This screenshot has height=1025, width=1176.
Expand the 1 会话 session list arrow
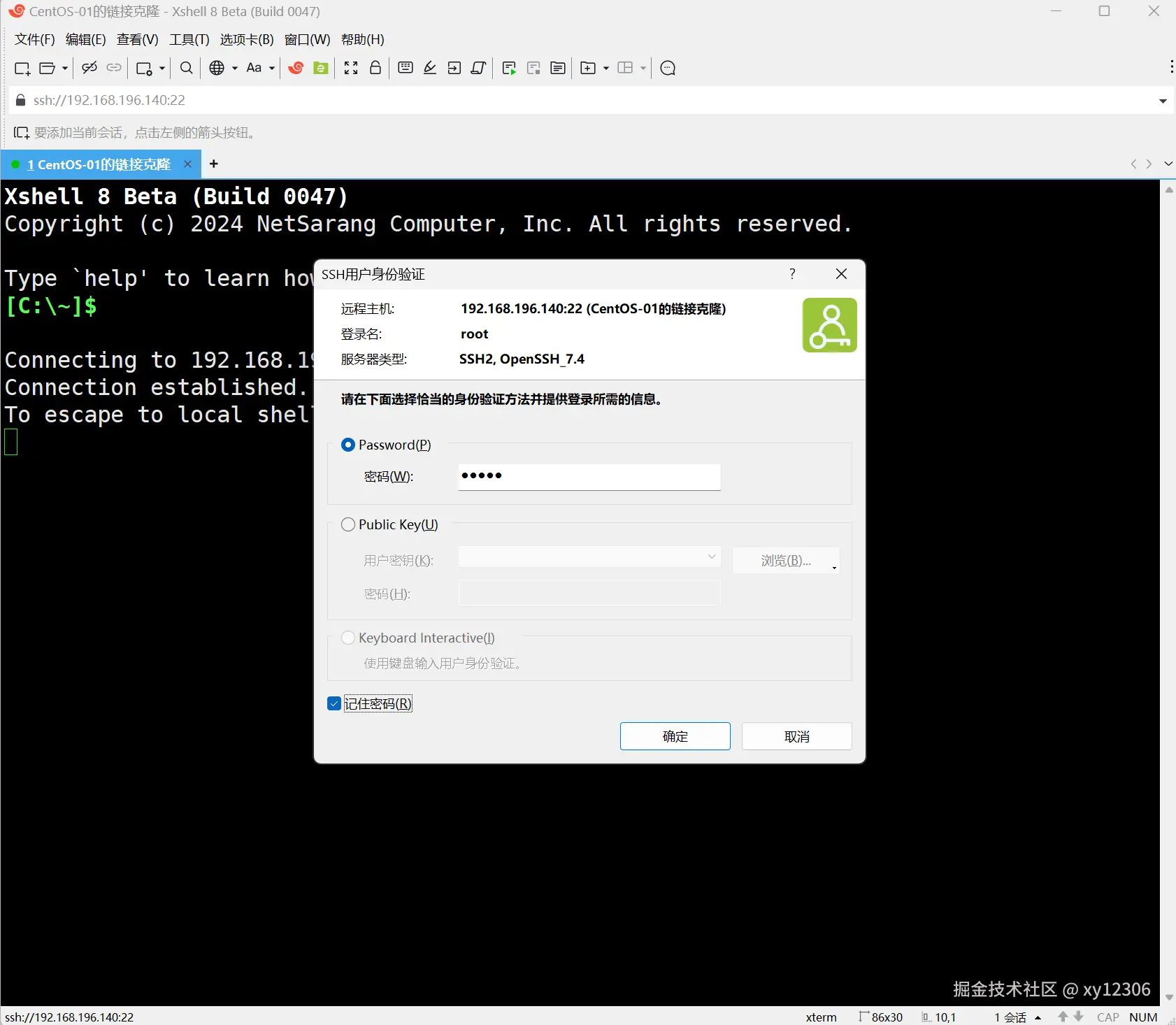(x=1038, y=1017)
